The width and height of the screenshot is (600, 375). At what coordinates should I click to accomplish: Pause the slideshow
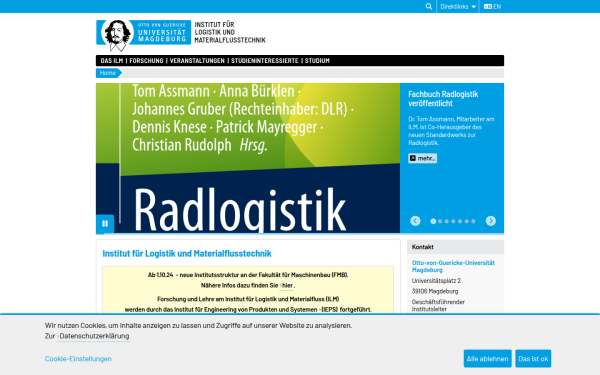[105, 223]
